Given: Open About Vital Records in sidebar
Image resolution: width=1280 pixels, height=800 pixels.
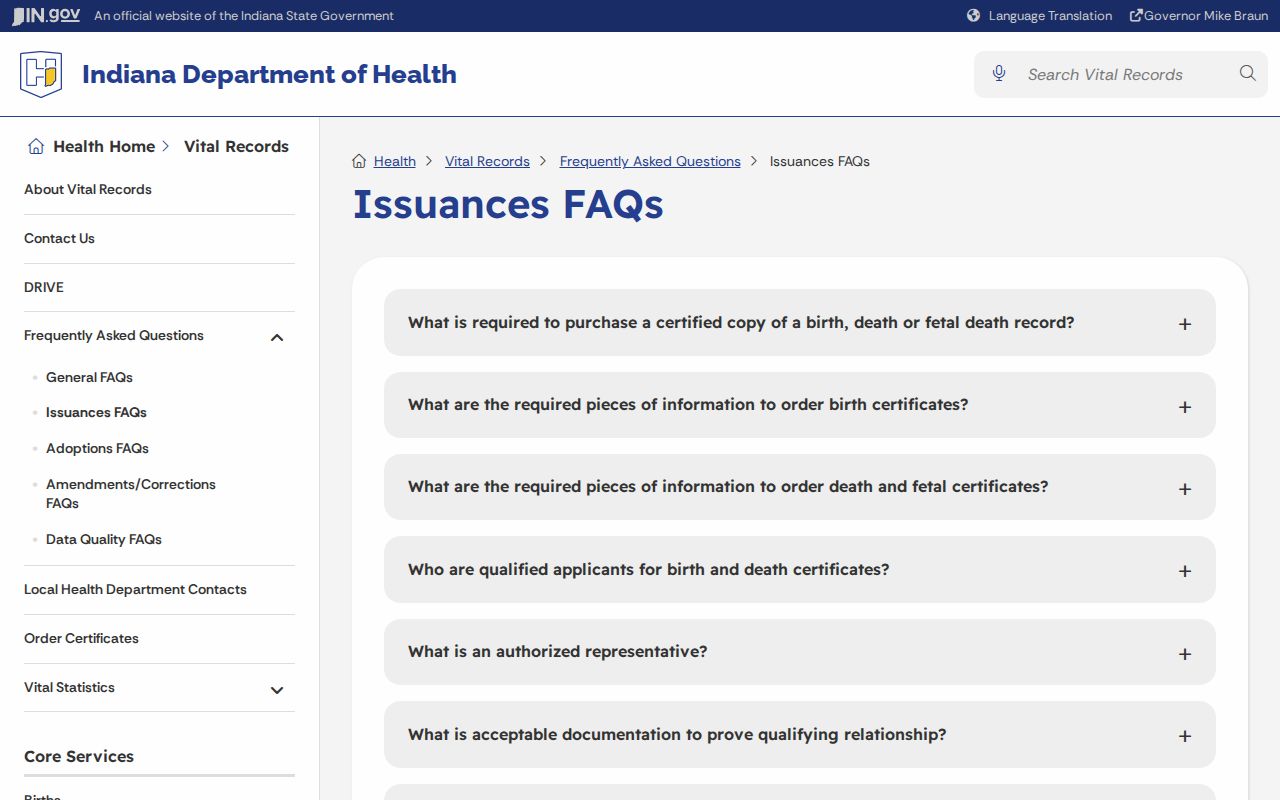Looking at the screenshot, I should pos(88,189).
